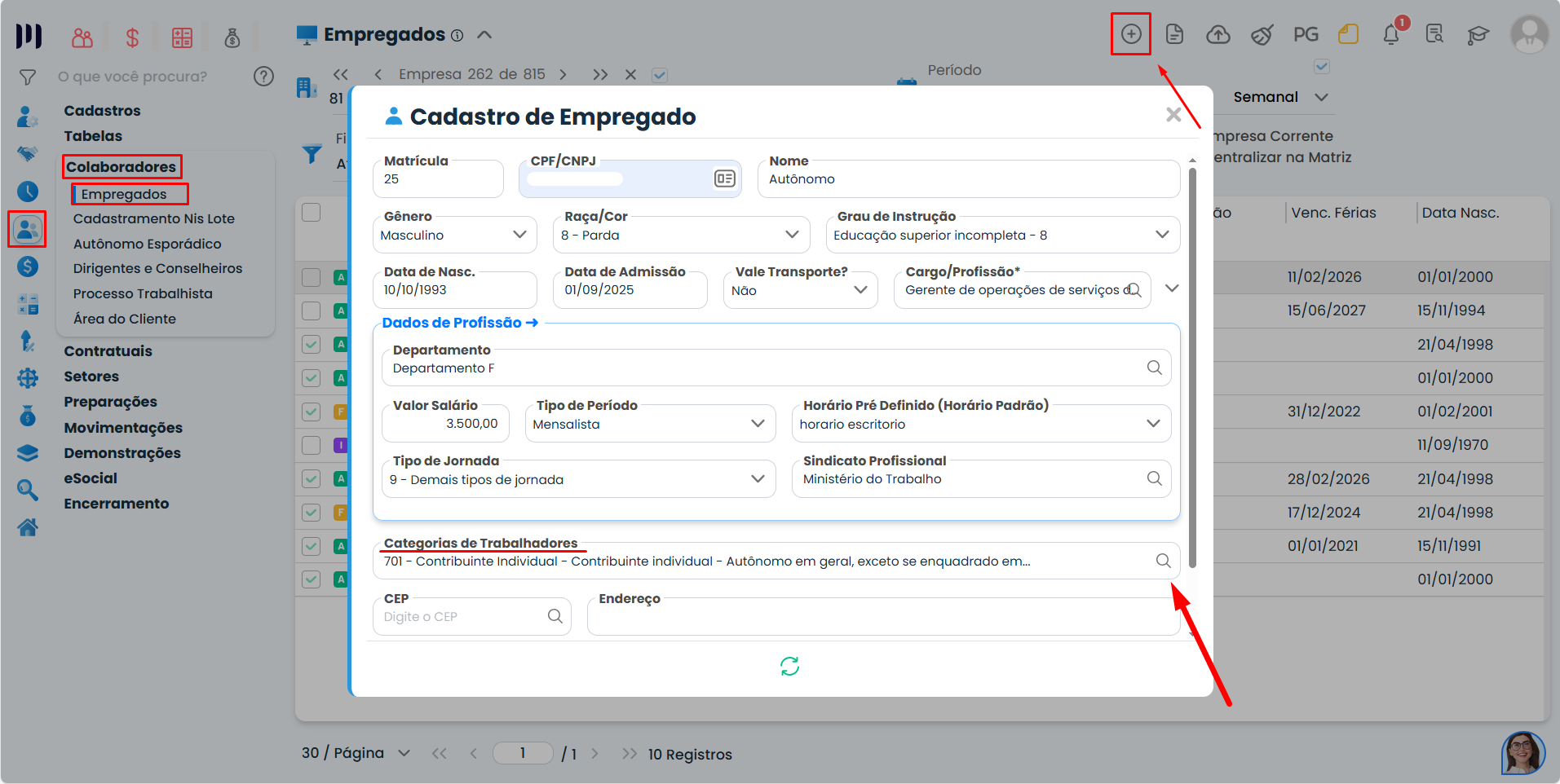Click the handshake icon in left rail

28,153
